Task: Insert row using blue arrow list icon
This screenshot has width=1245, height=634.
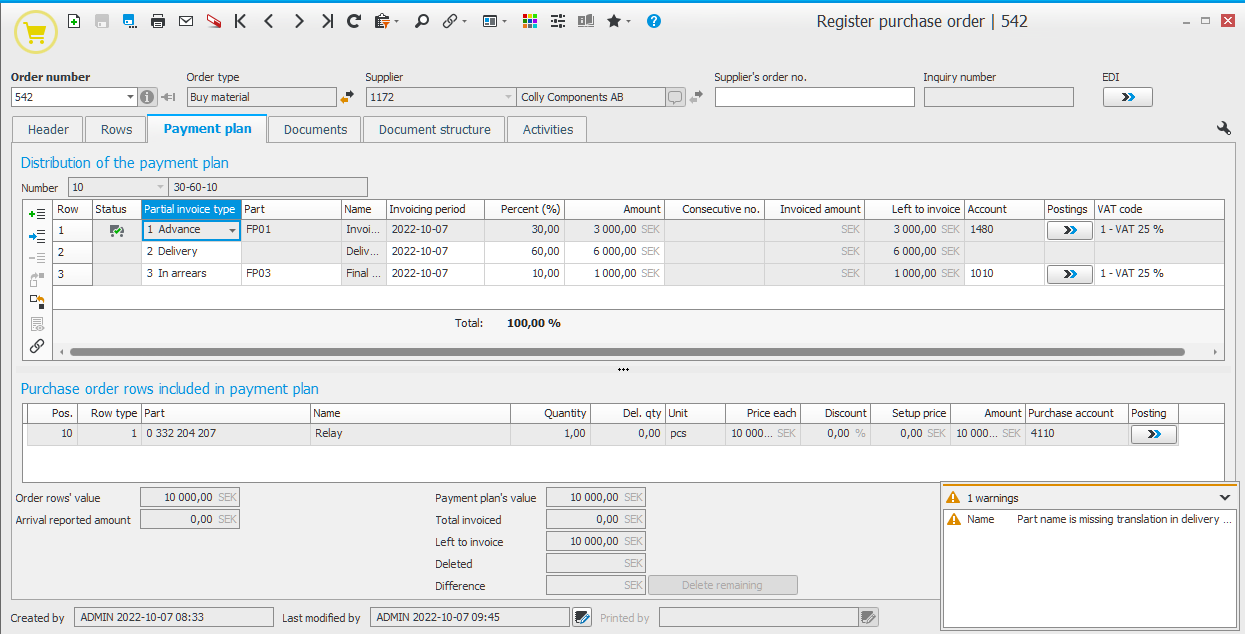Action: pos(37,236)
